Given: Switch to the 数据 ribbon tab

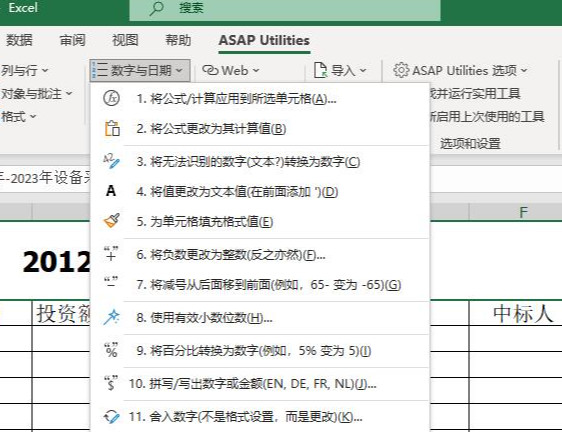Looking at the screenshot, I should tap(19, 40).
